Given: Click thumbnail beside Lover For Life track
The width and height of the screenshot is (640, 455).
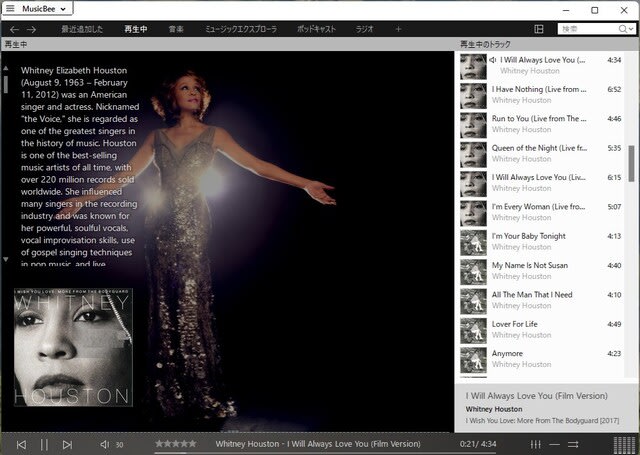Looking at the screenshot, I should tap(473, 331).
